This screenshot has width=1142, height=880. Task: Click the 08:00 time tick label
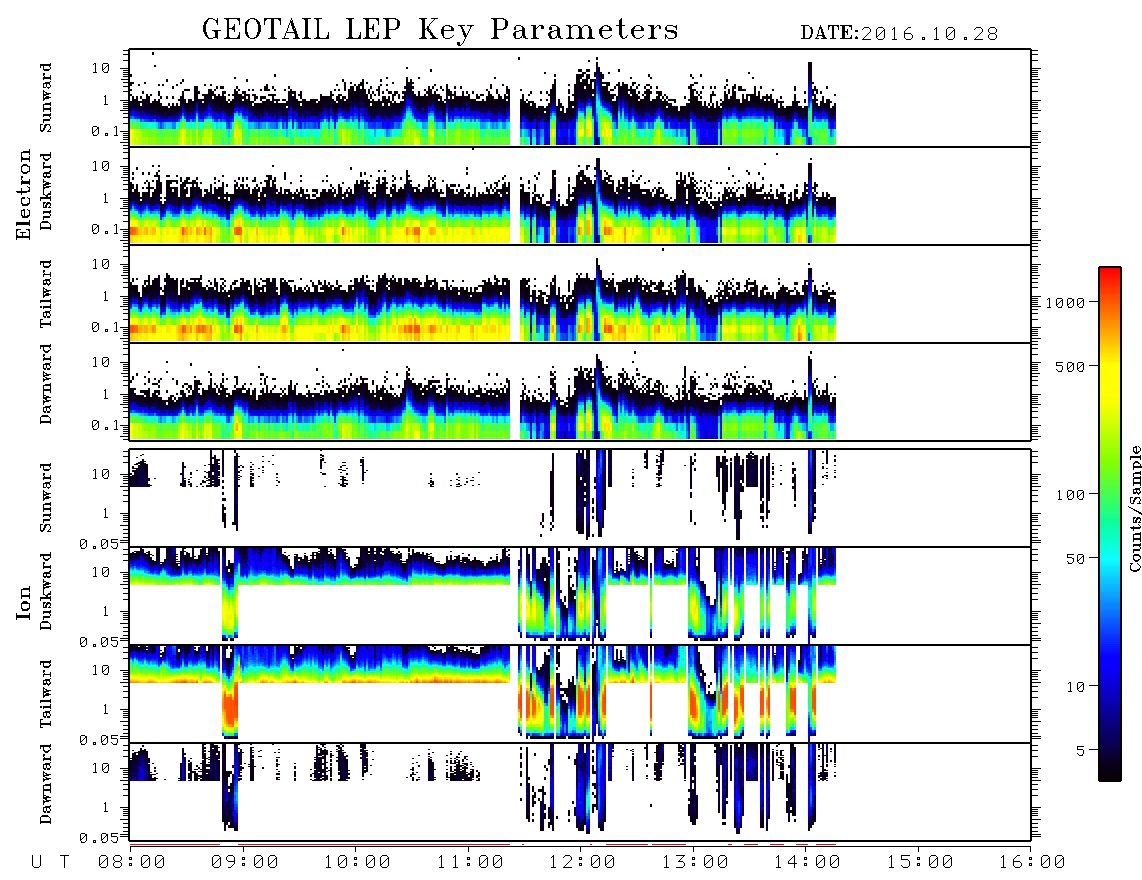tap(131, 863)
